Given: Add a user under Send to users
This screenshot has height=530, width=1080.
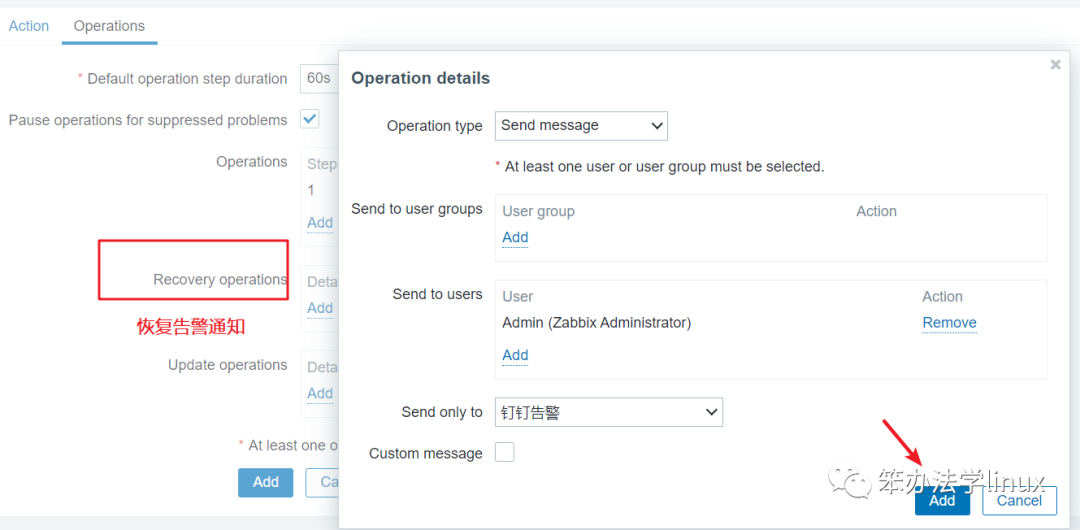Looking at the screenshot, I should (x=515, y=355).
